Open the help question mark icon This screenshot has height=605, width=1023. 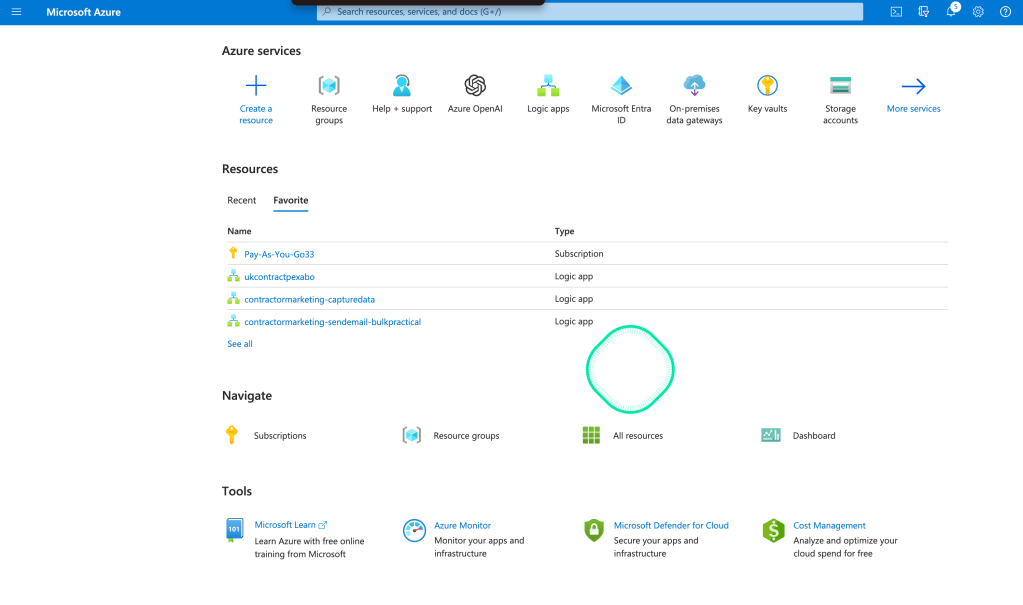click(1005, 12)
